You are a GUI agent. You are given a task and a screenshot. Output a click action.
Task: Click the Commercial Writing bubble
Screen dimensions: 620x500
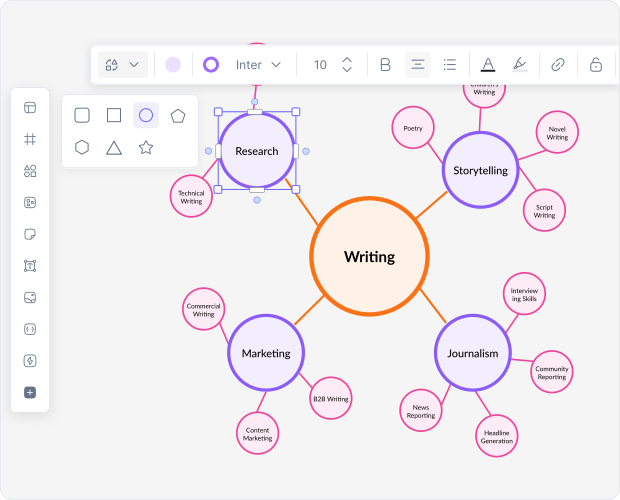203,309
